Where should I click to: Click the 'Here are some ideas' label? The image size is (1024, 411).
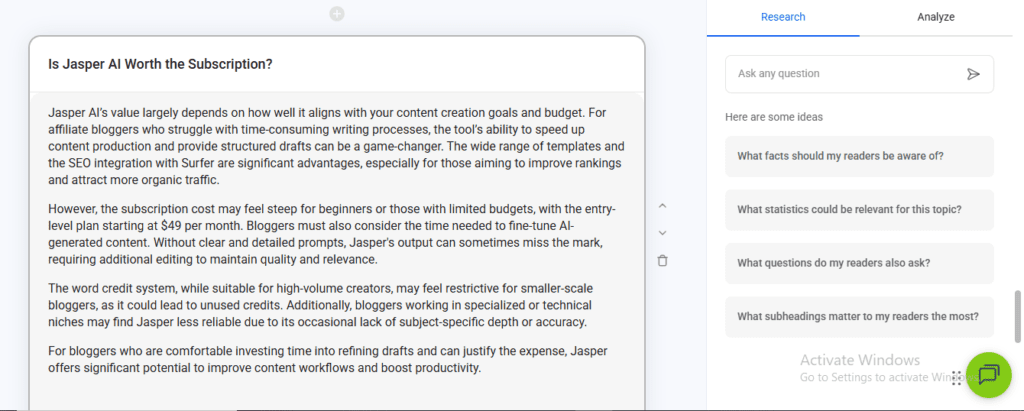[x=774, y=118]
